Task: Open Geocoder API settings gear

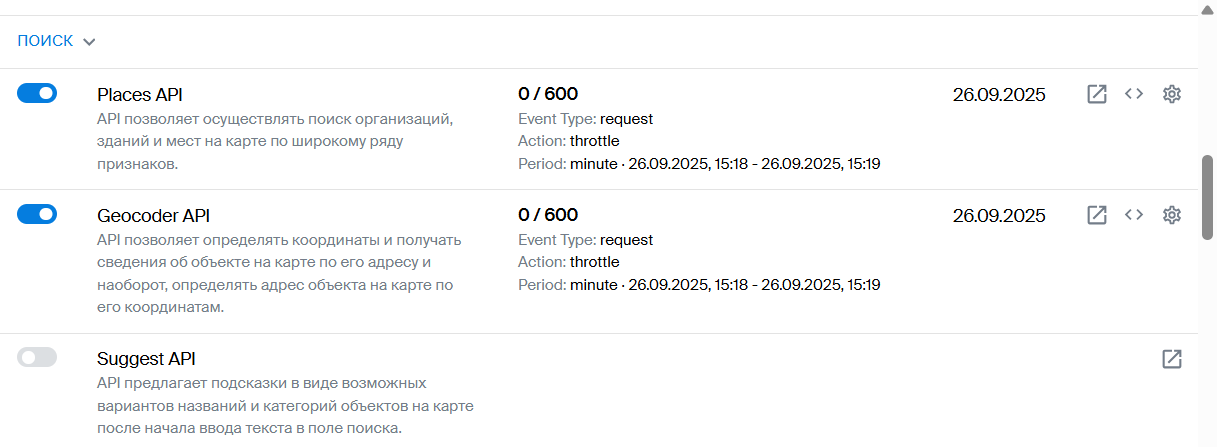Action: (1172, 215)
